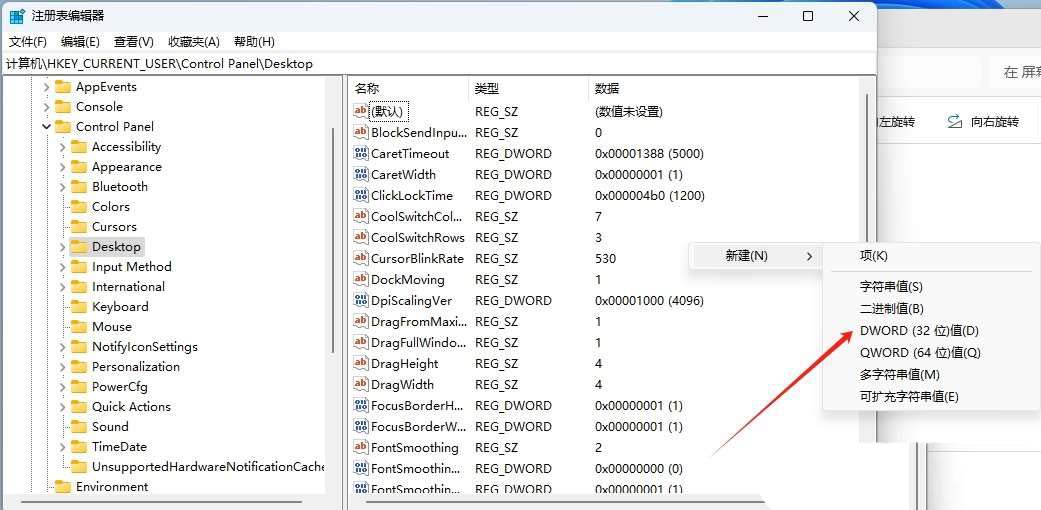Screen dimensions: 1041x510
Task: Click the Colors key folder icon
Action: coord(79,207)
